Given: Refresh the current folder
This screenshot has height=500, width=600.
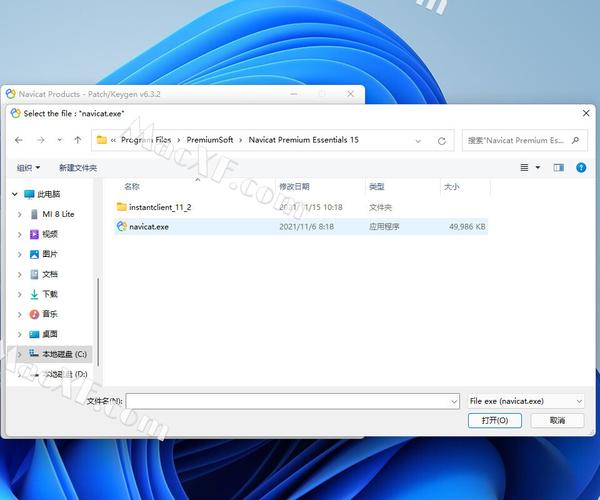Looking at the screenshot, I should (442, 141).
